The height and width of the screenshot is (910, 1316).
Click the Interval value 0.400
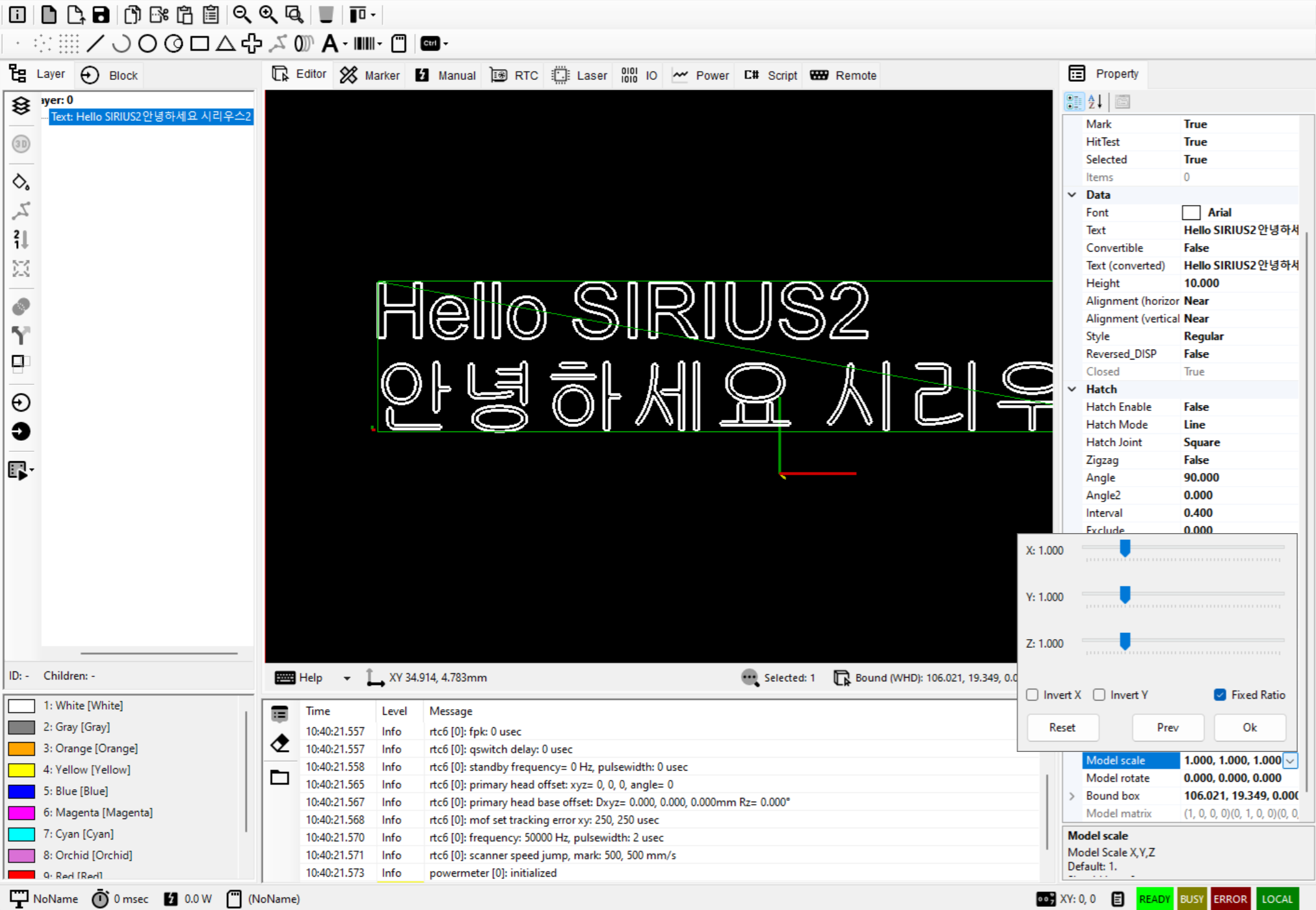tap(1240, 513)
